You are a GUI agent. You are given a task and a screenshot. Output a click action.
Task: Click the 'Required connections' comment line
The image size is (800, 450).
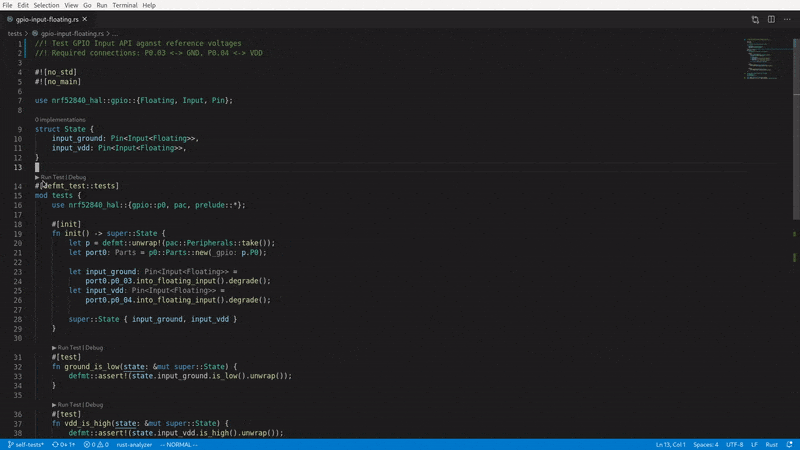pyautogui.click(x=148, y=53)
